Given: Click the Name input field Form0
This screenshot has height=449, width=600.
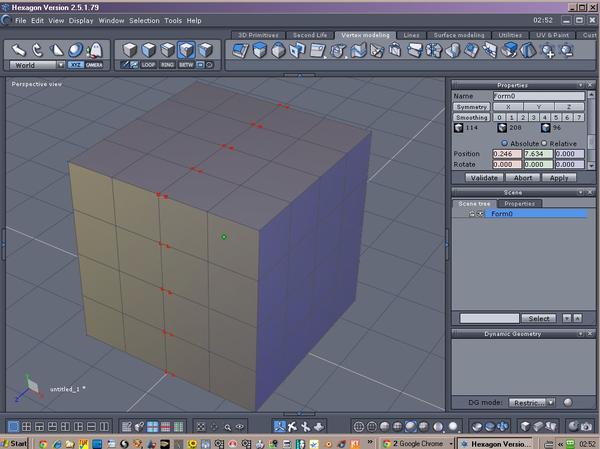Looking at the screenshot, I should tap(538, 96).
